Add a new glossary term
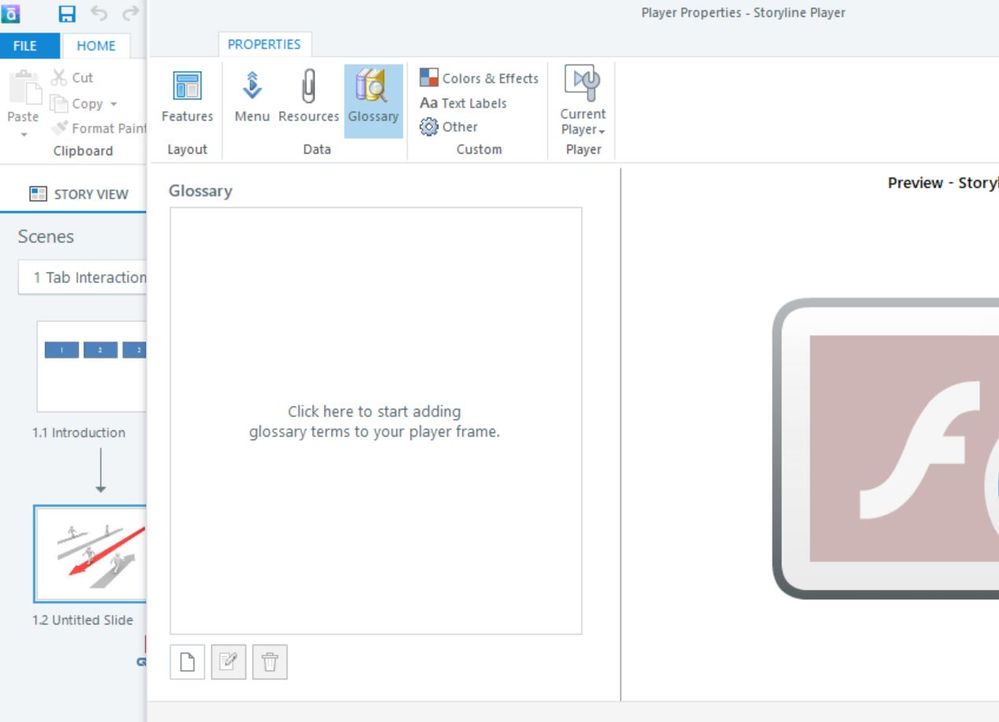The width and height of the screenshot is (999, 722). [187, 662]
